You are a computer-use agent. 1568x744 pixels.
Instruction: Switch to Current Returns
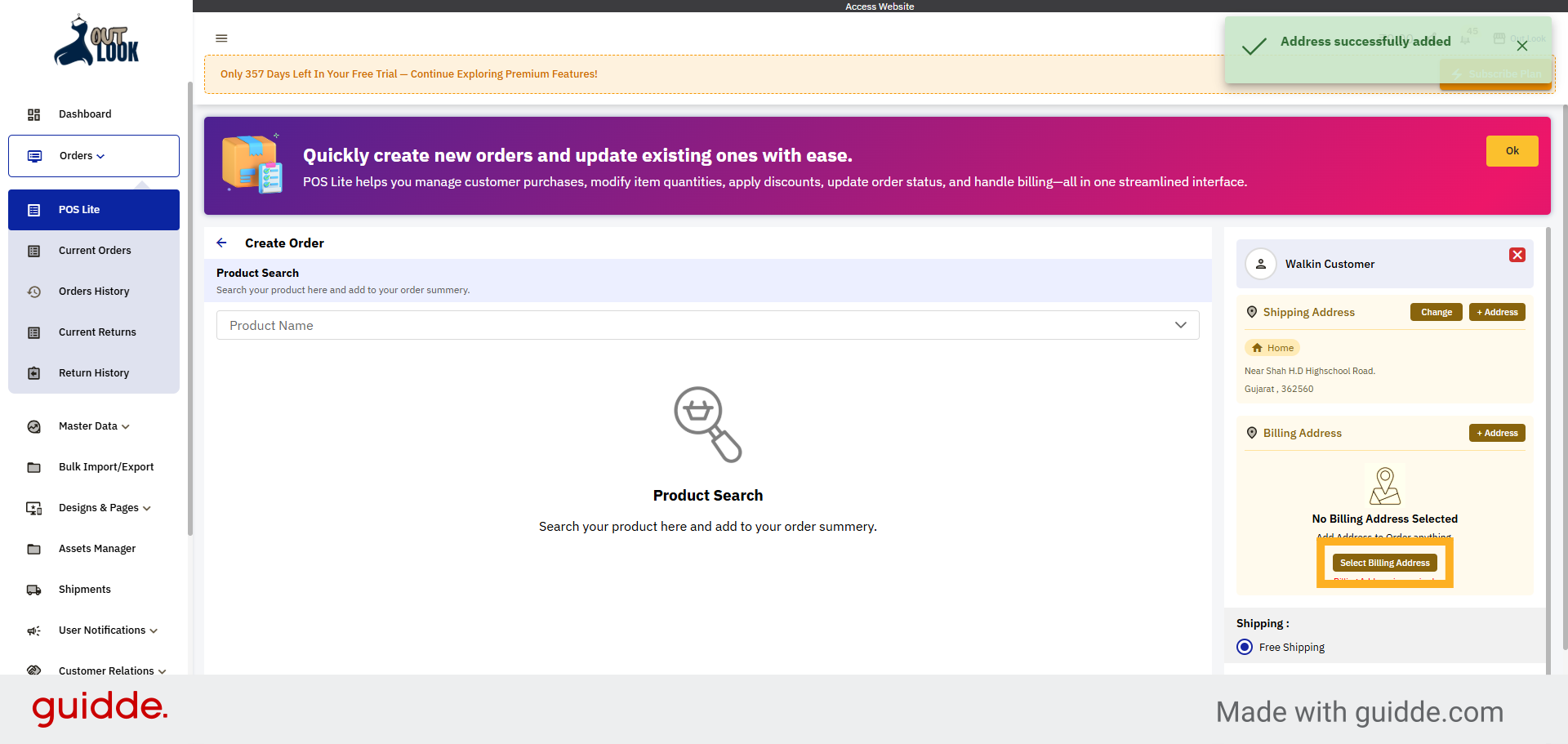[x=97, y=332]
